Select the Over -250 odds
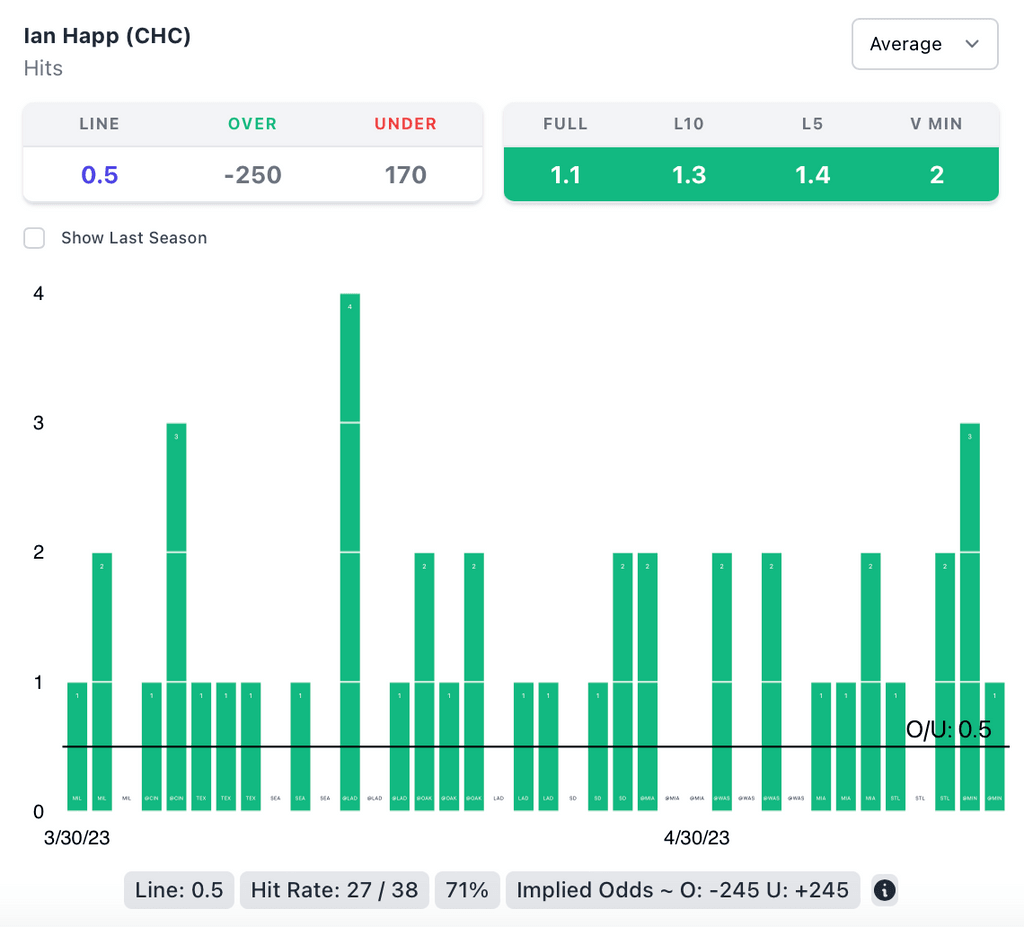The height and width of the screenshot is (927, 1024). pyautogui.click(x=252, y=175)
